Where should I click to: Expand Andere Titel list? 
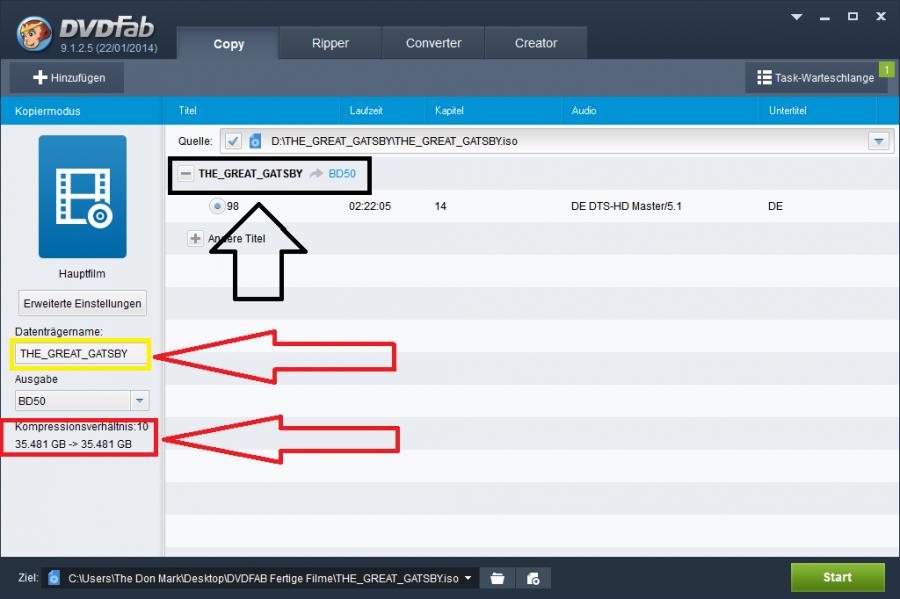(x=195, y=238)
